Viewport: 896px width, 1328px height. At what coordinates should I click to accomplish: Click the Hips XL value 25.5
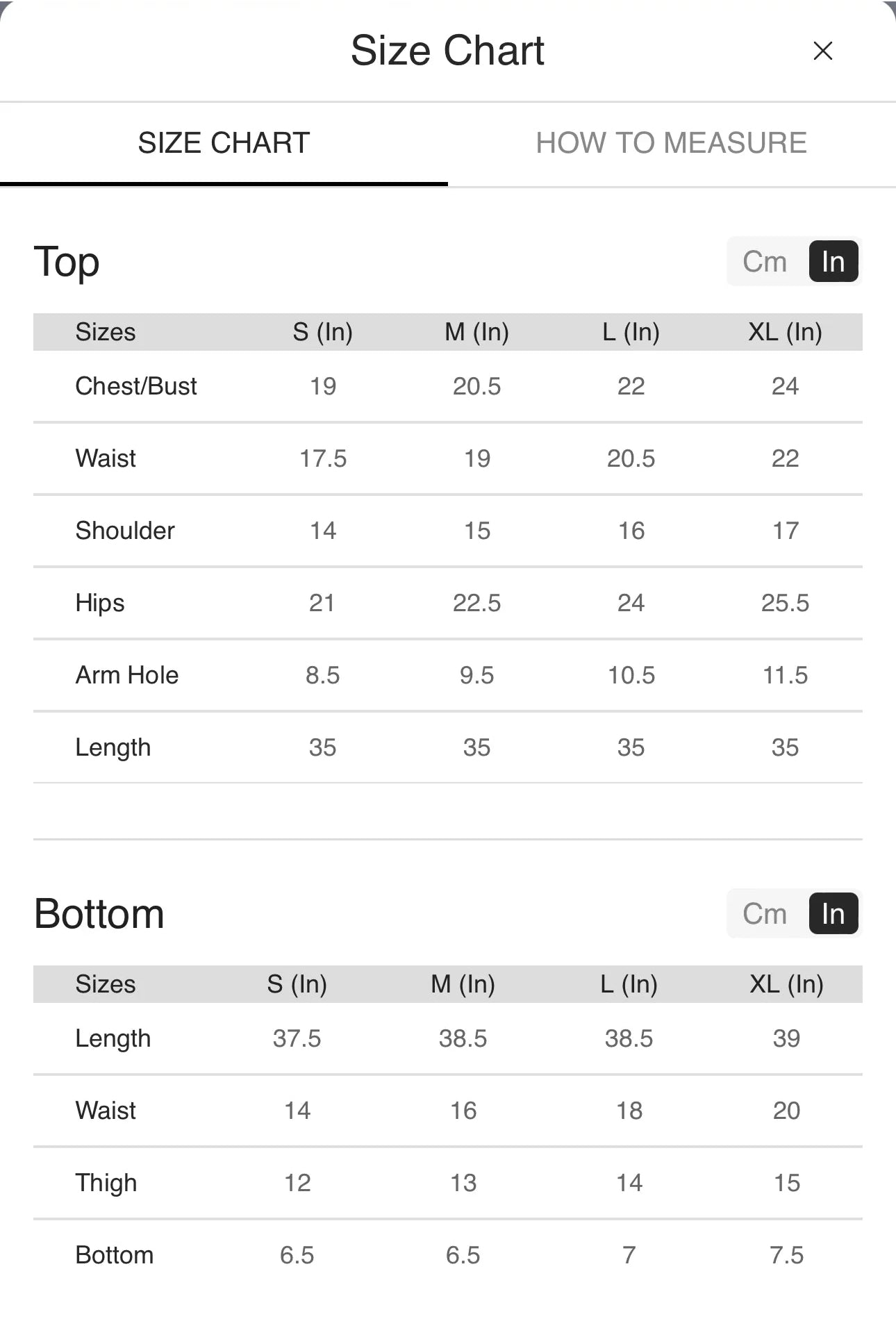(785, 603)
